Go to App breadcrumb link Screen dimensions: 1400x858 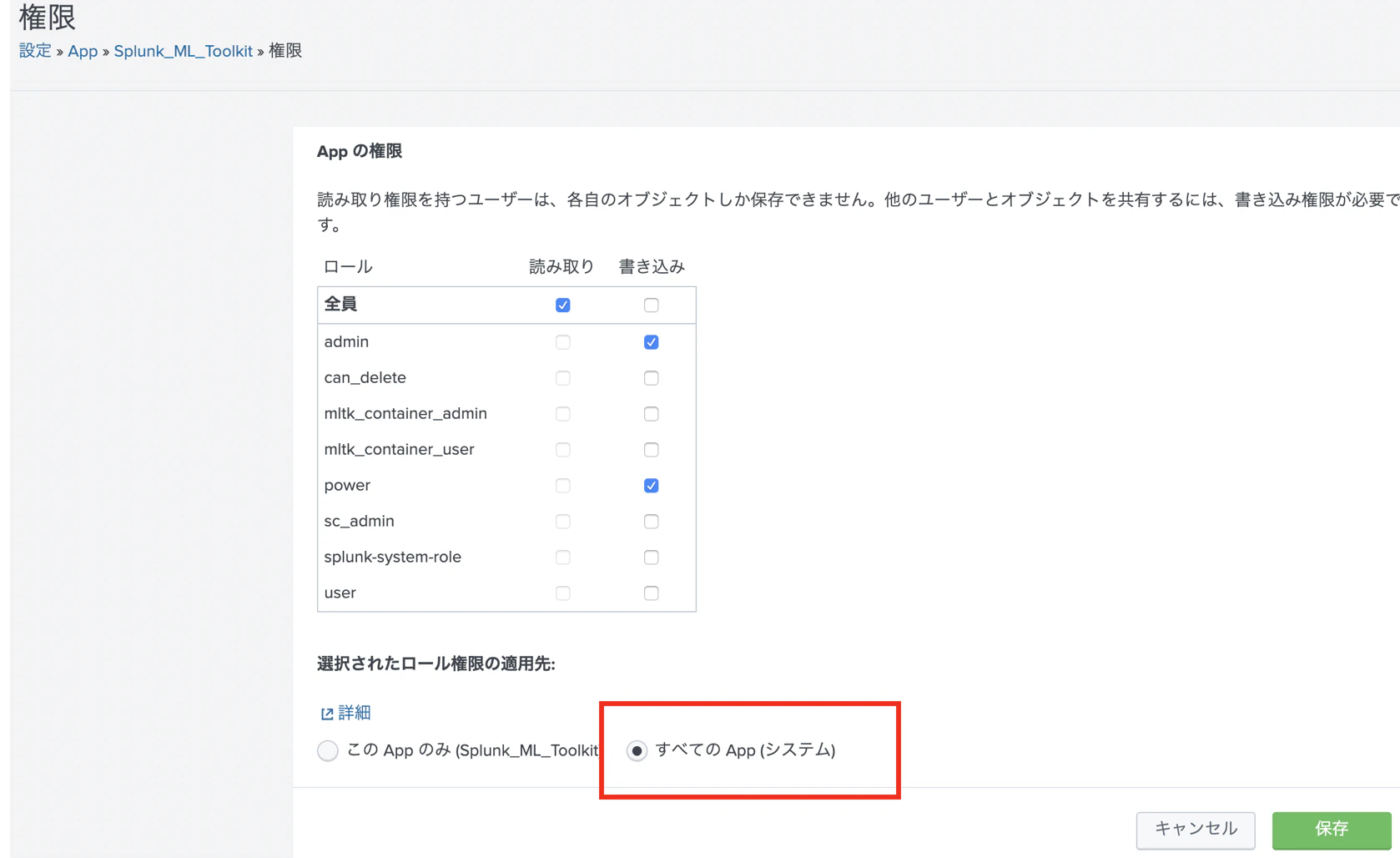pyautogui.click(x=83, y=51)
